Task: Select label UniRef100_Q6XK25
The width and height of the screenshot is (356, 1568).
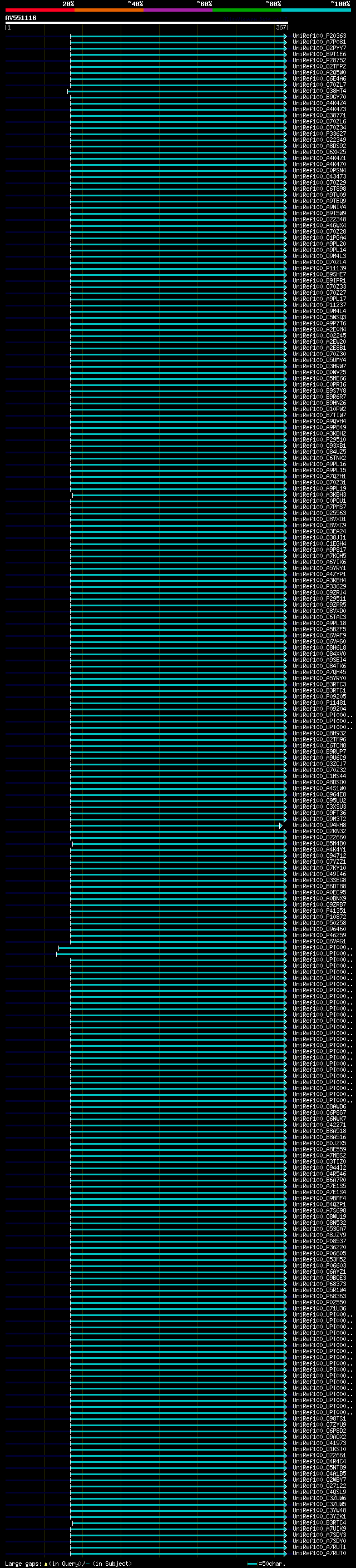Action: pos(319,152)
